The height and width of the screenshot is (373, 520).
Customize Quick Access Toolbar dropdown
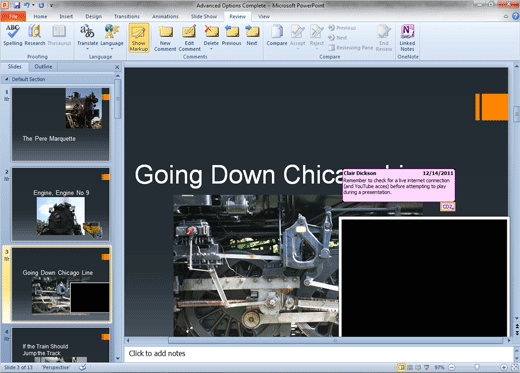coord(51,5)
